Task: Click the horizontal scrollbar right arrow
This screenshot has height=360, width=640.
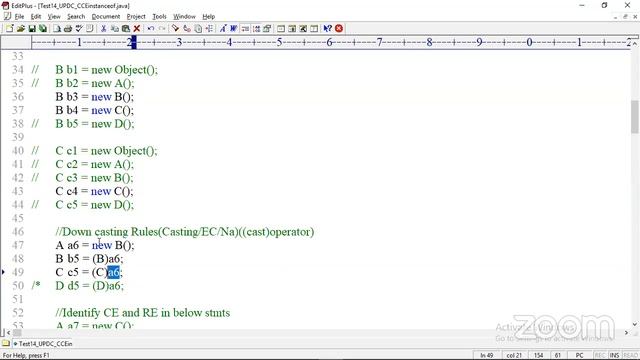Action: (x=627, y=333)
